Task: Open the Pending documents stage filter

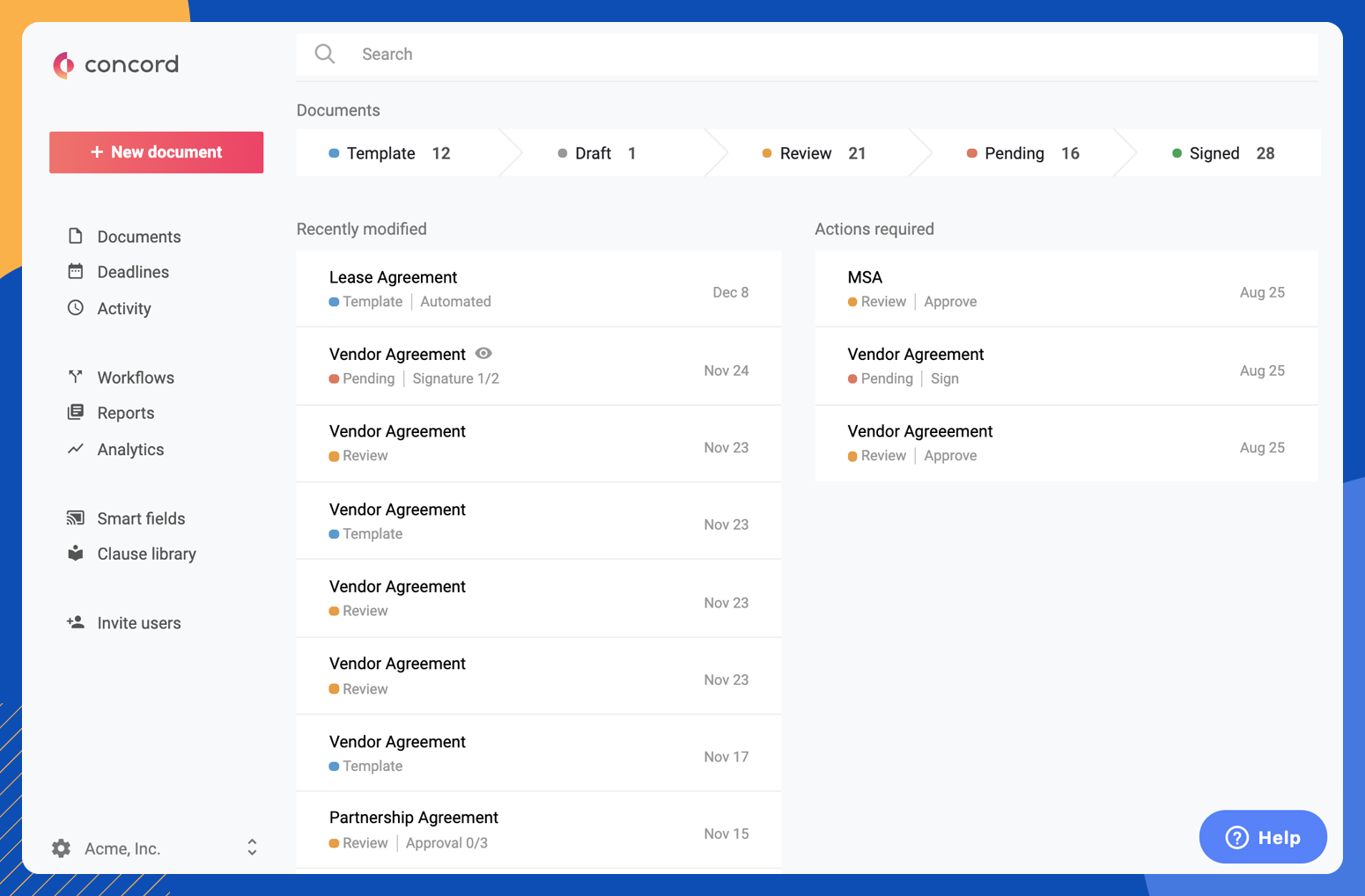Action: [x=1015, y=152]
